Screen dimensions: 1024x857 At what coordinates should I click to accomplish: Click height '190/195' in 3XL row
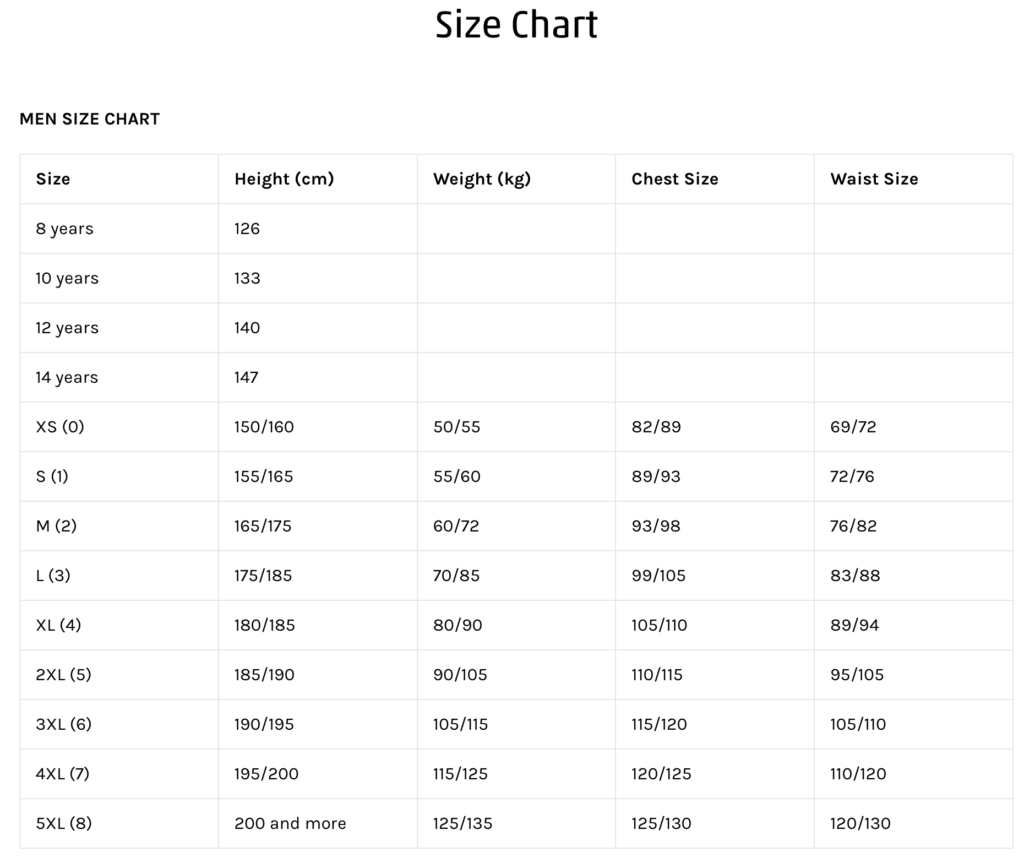point(264,725)
